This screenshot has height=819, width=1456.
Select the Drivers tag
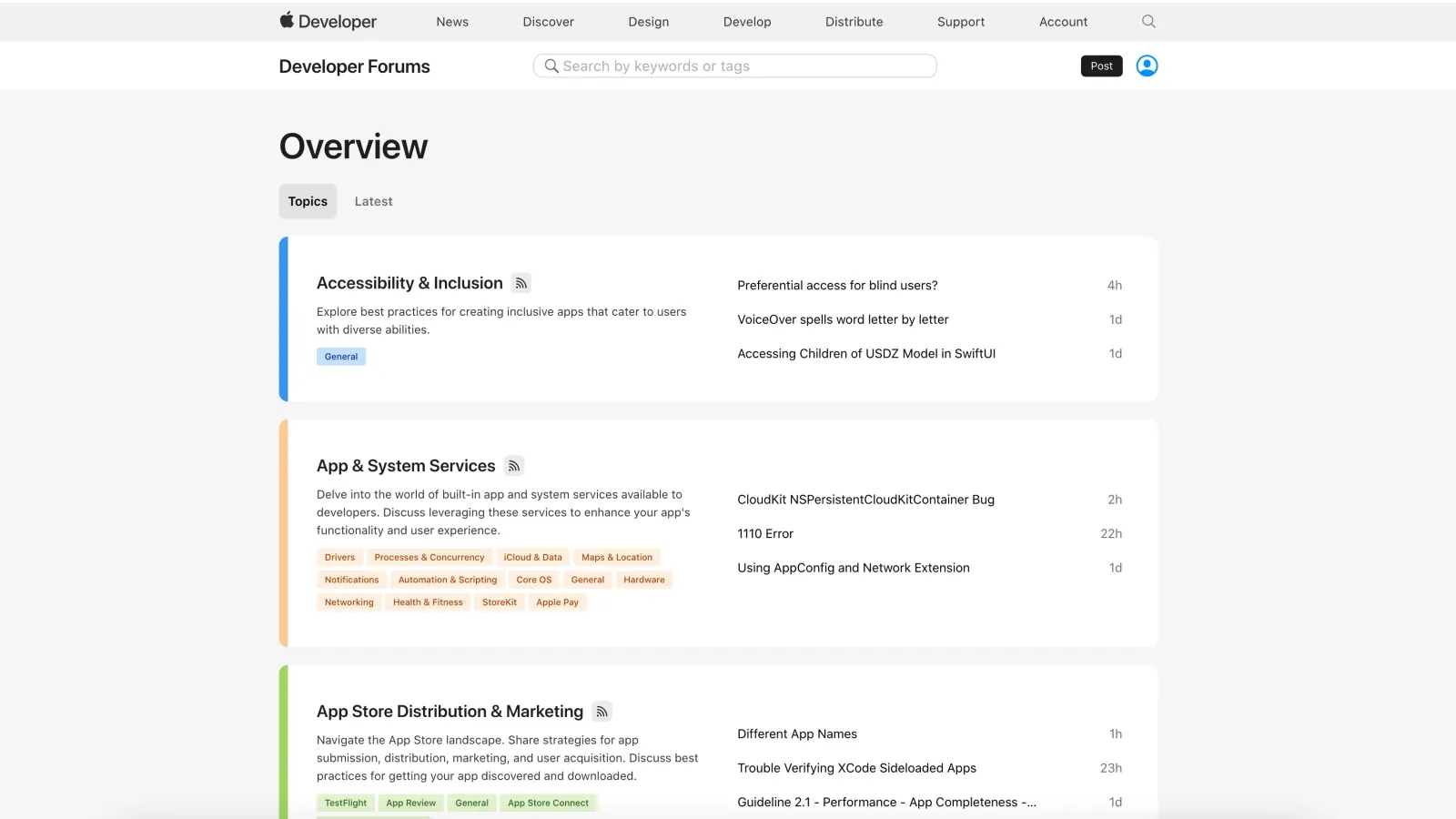tap(340, 557)
